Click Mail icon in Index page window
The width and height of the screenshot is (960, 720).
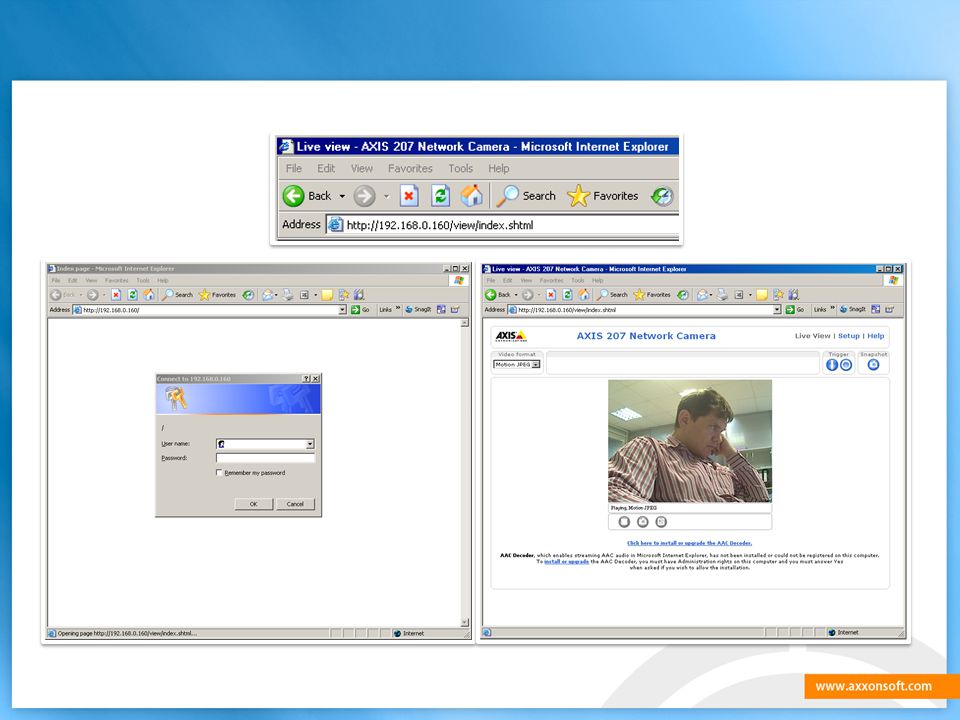coord(268,295)
